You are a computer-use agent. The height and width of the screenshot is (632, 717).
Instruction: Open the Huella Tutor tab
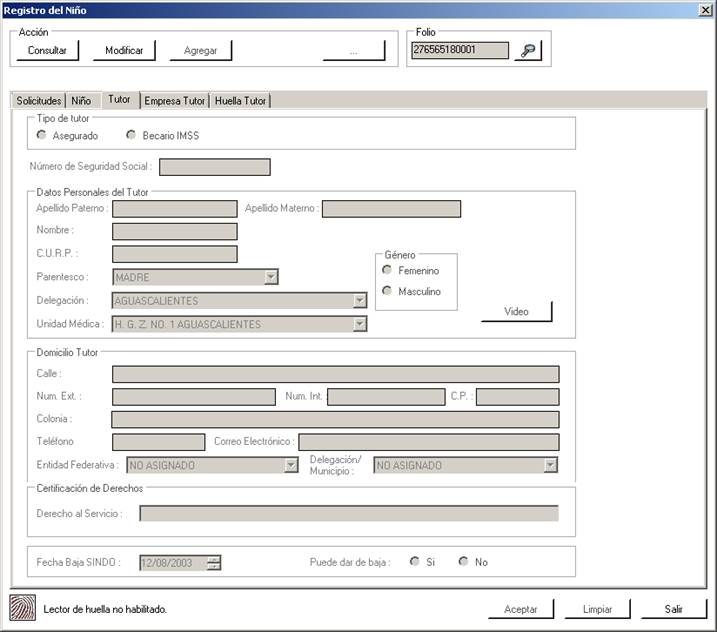(x=241, y=101)
